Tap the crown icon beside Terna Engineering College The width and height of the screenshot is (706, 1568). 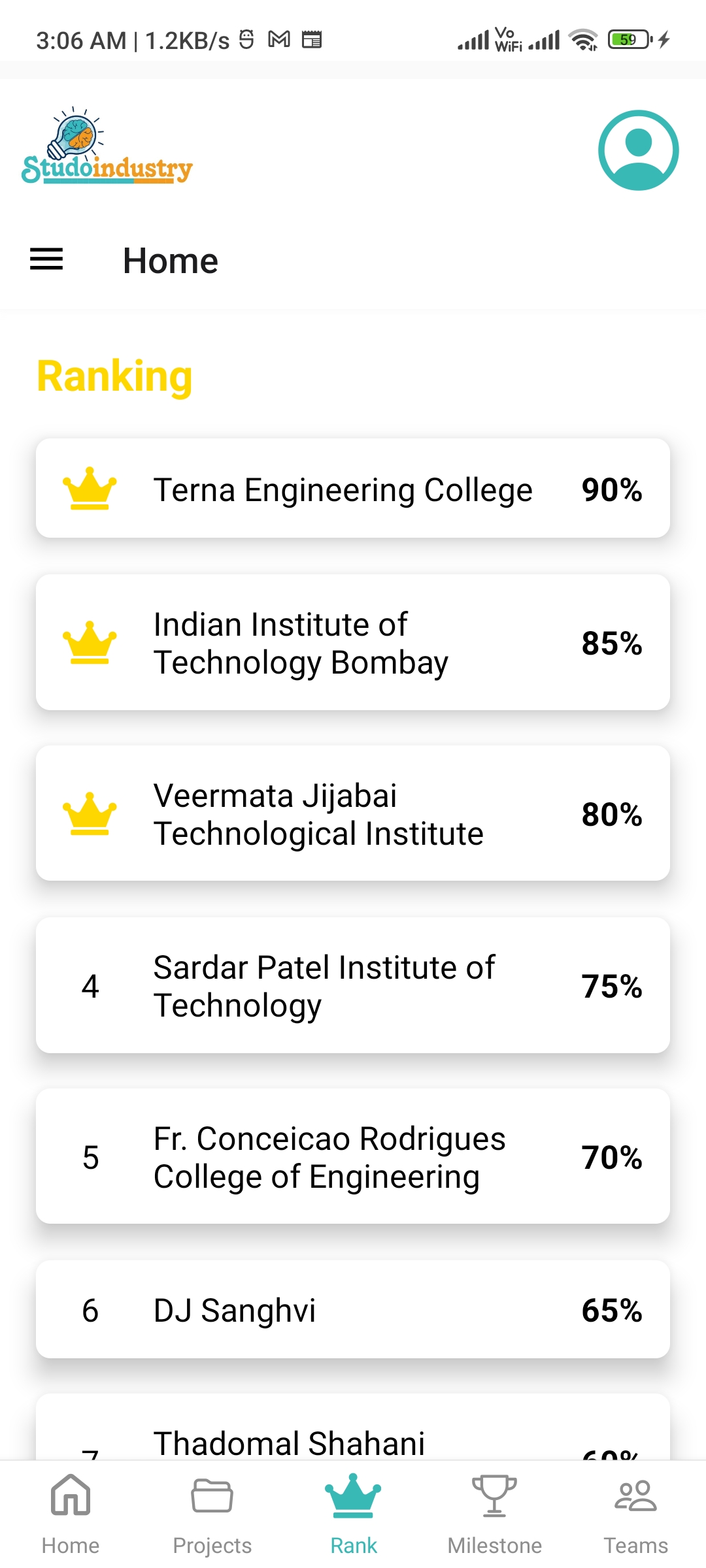[90, 488]
